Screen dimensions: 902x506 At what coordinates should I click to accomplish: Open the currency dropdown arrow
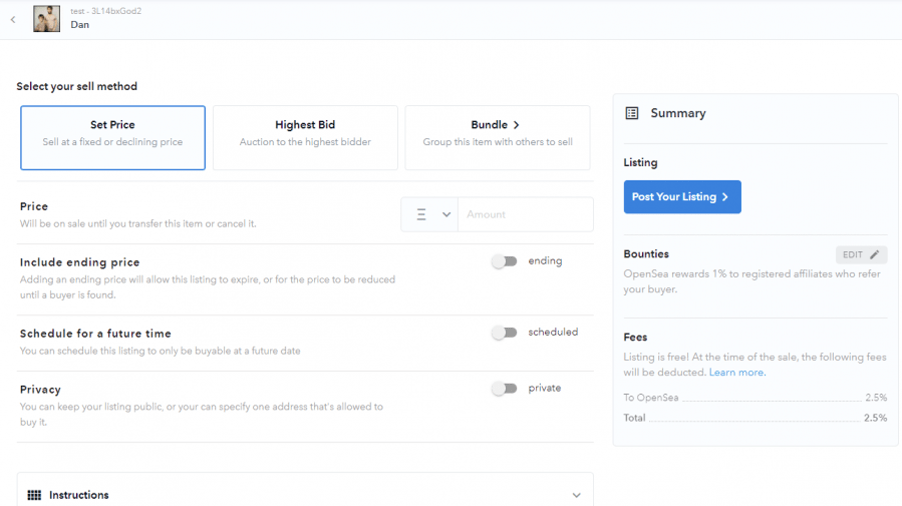coord(446,214)
